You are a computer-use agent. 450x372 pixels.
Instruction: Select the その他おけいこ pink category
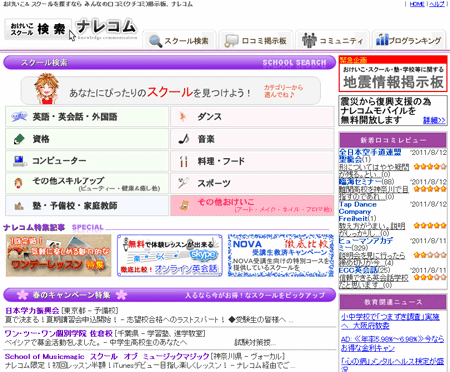[252, 205]
